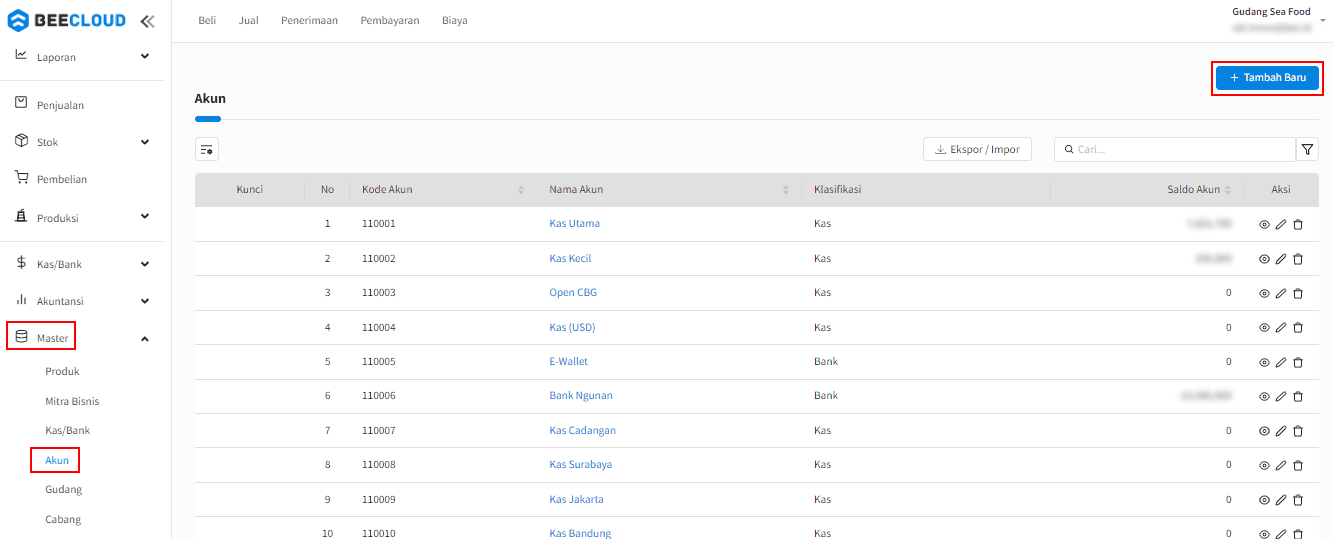The width and height of the screenshot is (1333, 539).
Task: Open column settings icon above the table
Action: pos(207,149)
